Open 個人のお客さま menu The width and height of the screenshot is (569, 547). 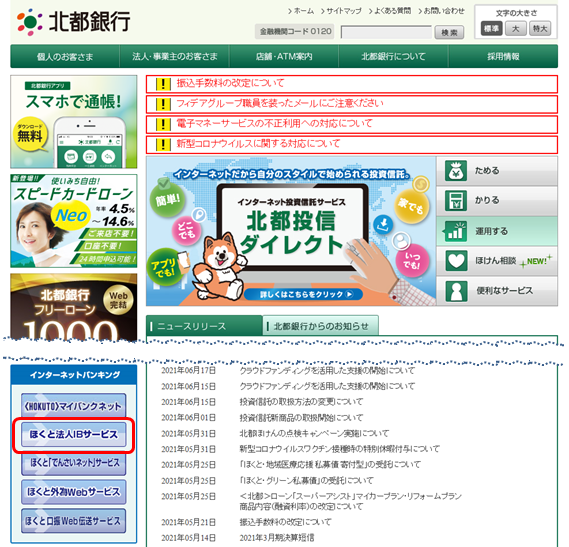[65, 57]
